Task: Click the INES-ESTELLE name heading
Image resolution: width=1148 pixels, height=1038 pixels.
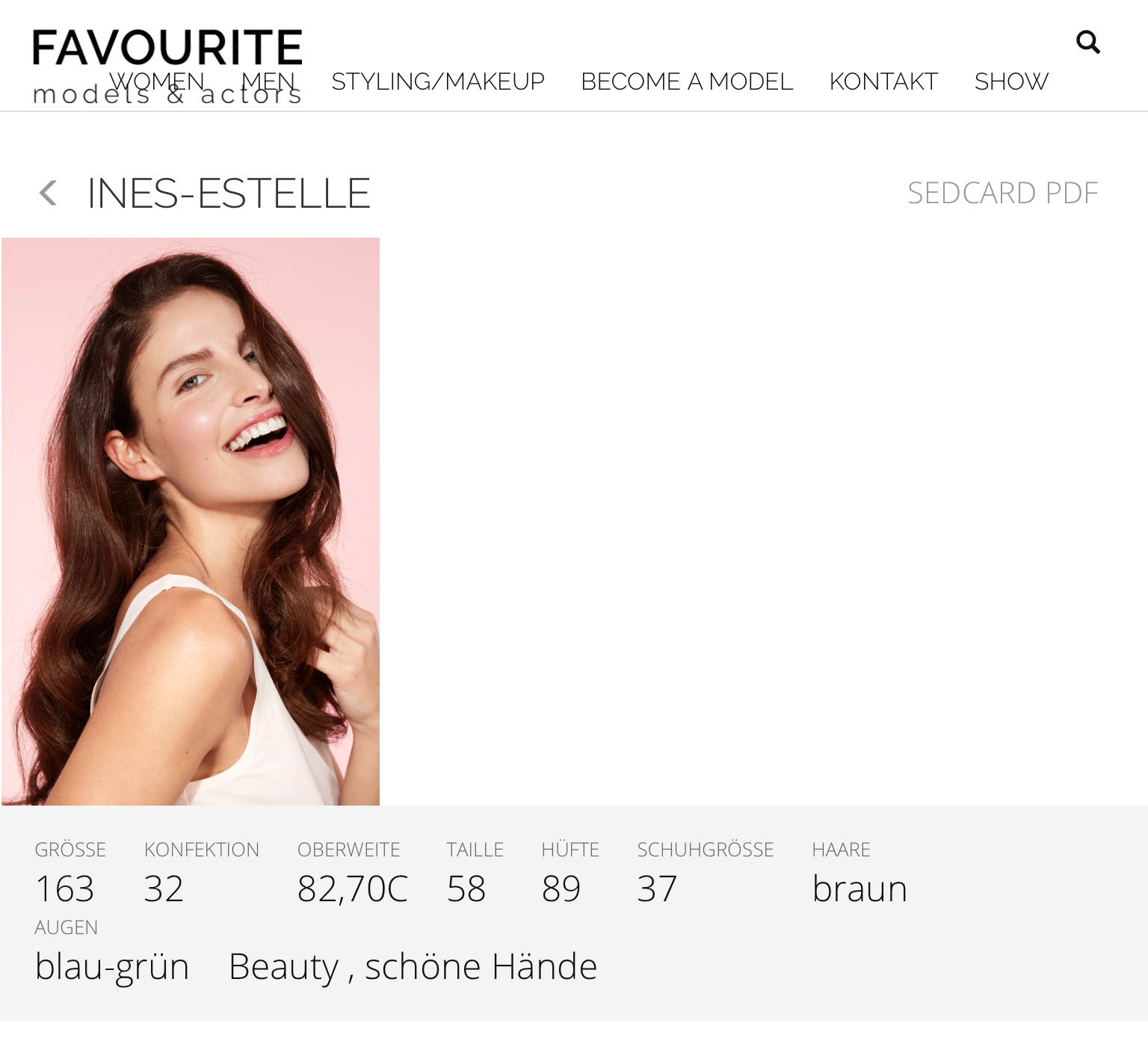Action: (x=229, y=194)
